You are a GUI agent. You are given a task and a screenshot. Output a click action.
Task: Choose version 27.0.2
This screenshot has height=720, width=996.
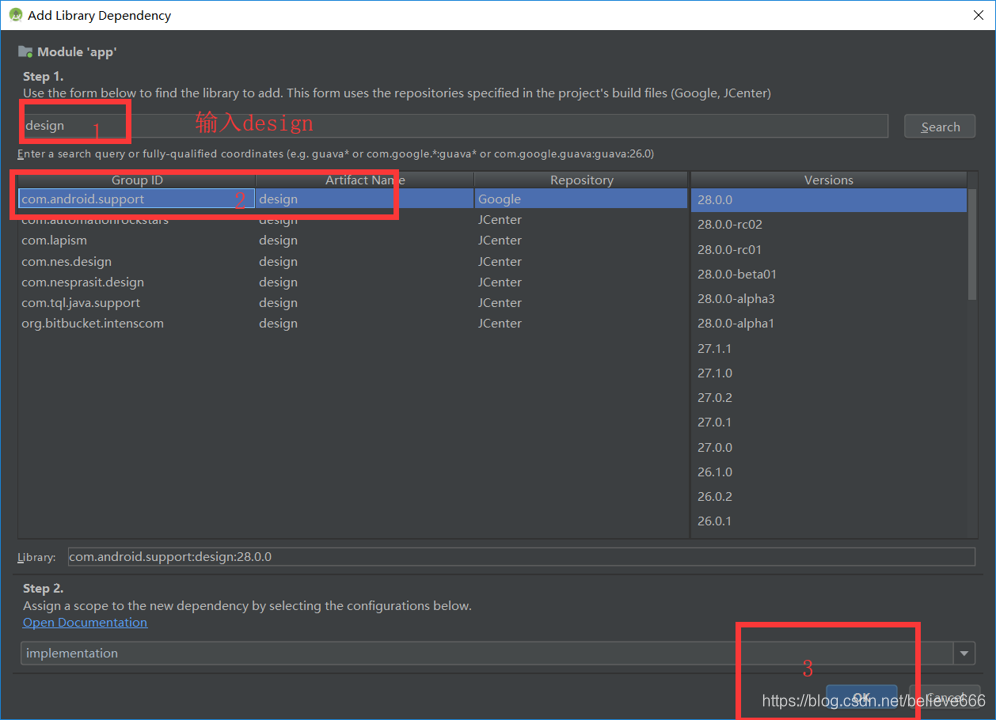(x=828, y=398)
